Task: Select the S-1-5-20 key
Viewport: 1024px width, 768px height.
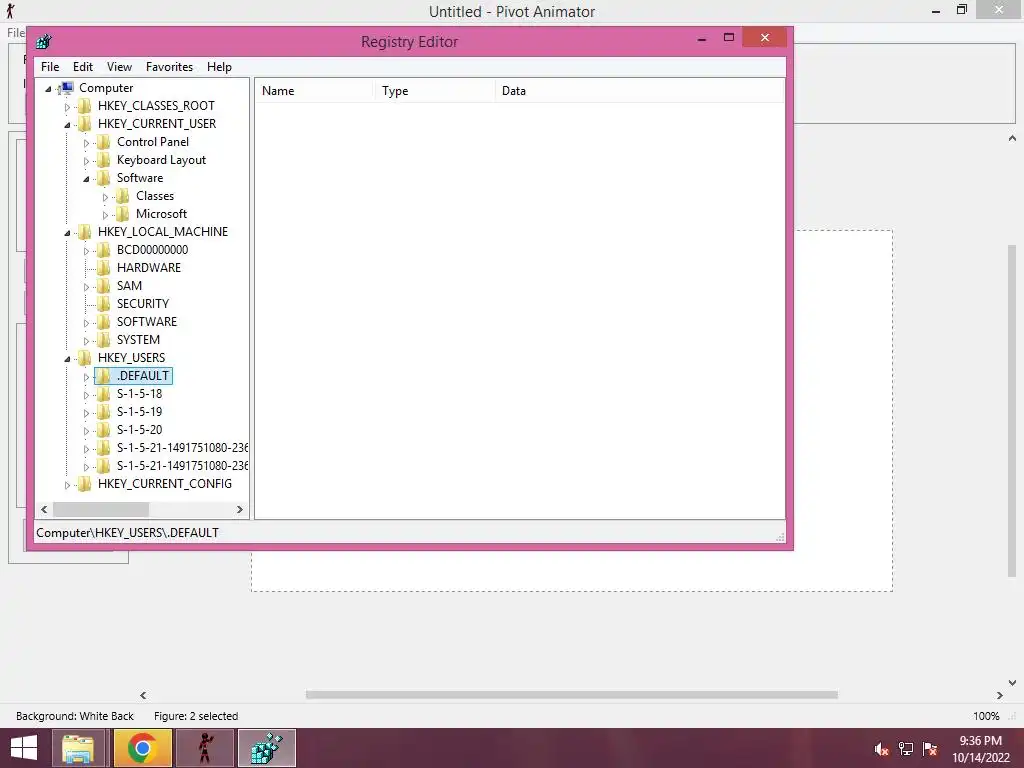Action: point(139,430)
